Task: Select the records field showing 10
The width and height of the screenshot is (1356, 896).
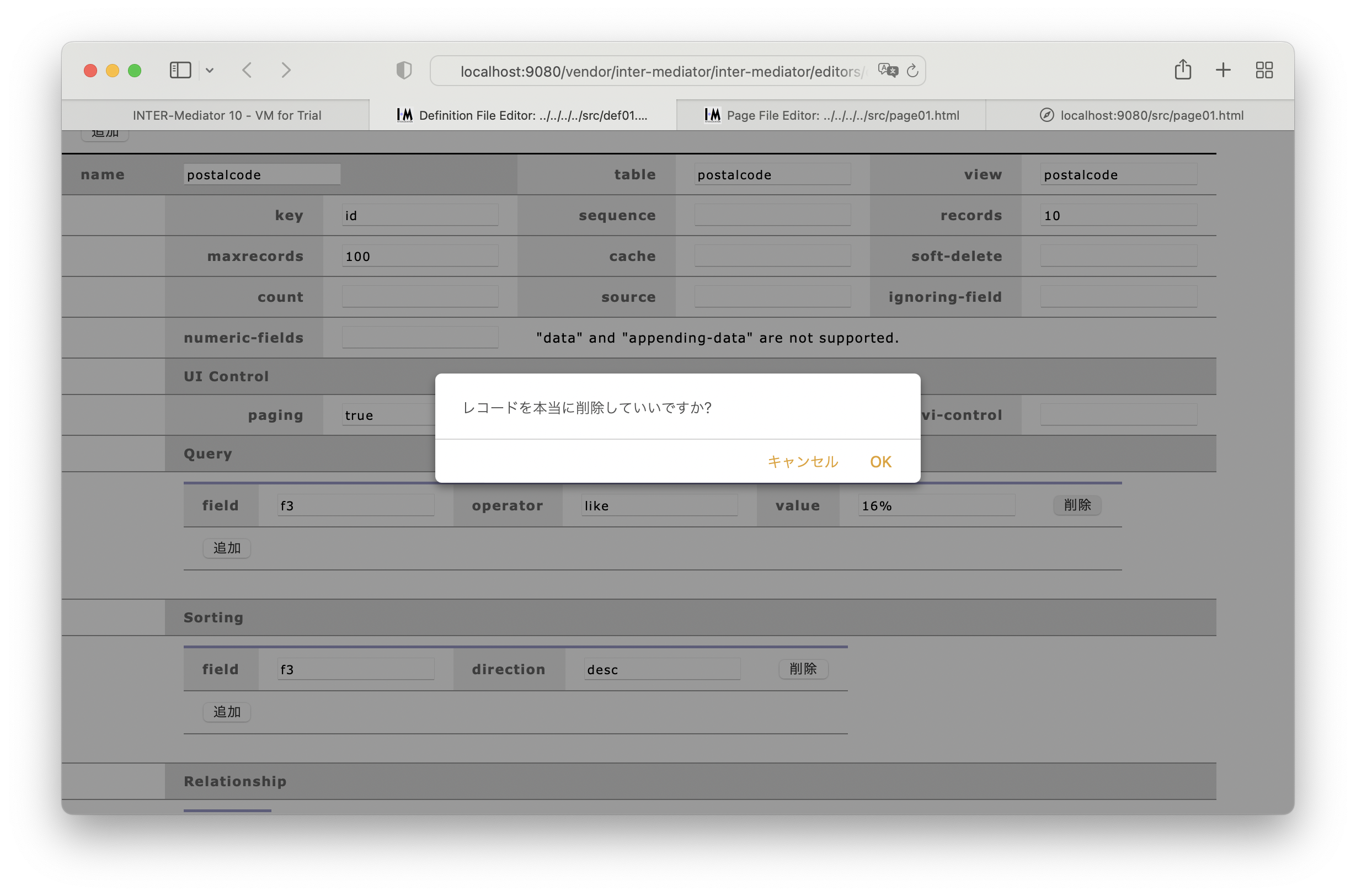Action: pos(1118,215)
